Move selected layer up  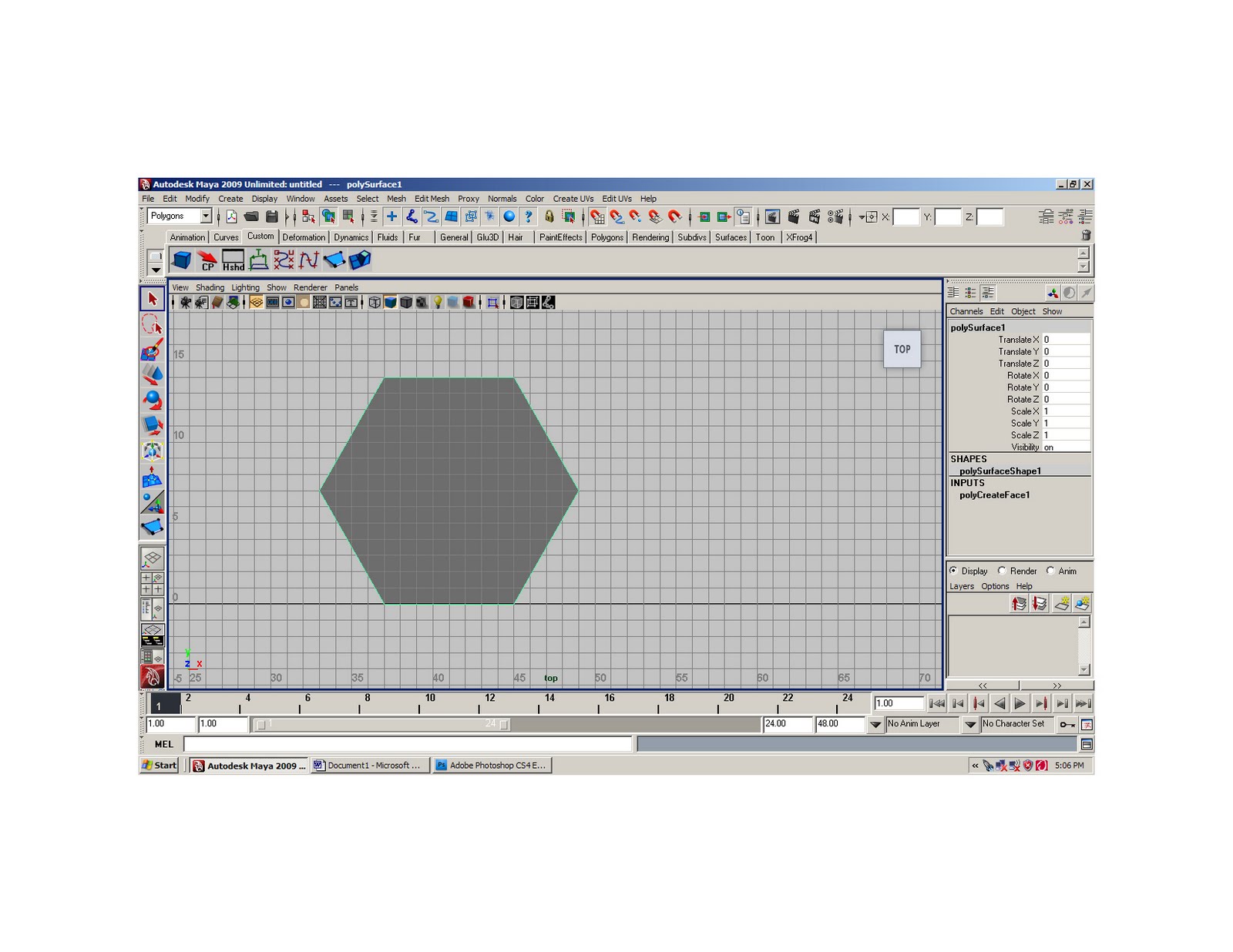coord(1019,604)
